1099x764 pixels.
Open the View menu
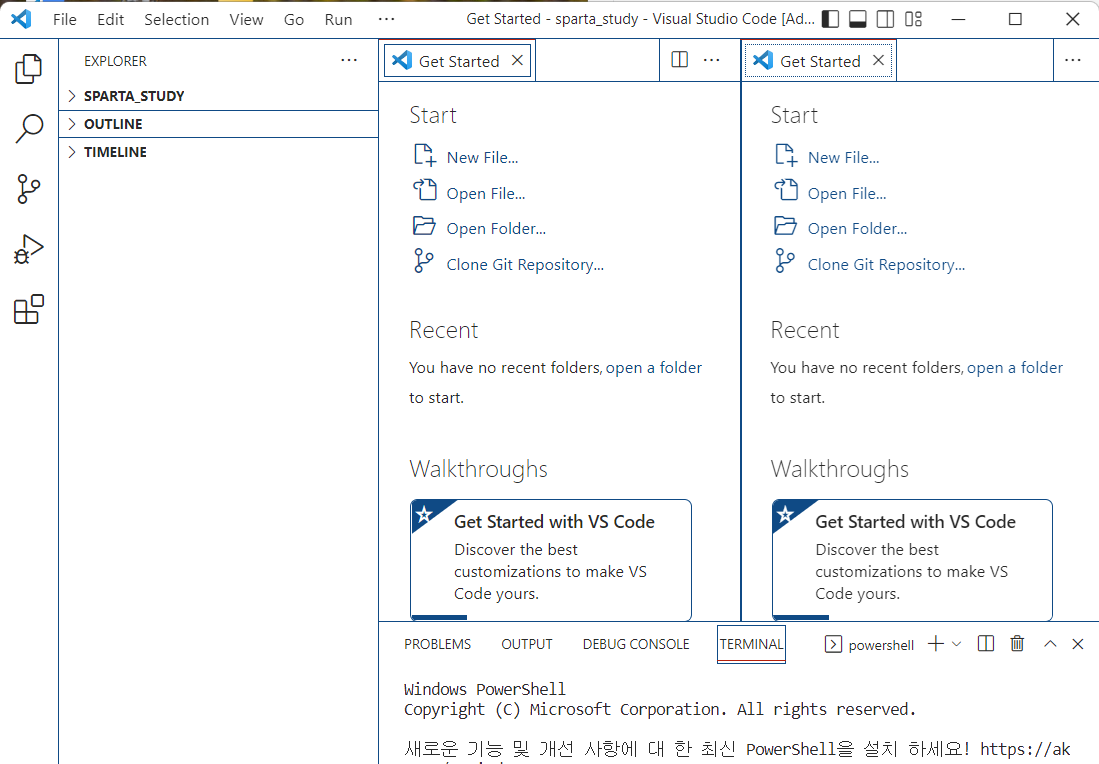point(246,20)
